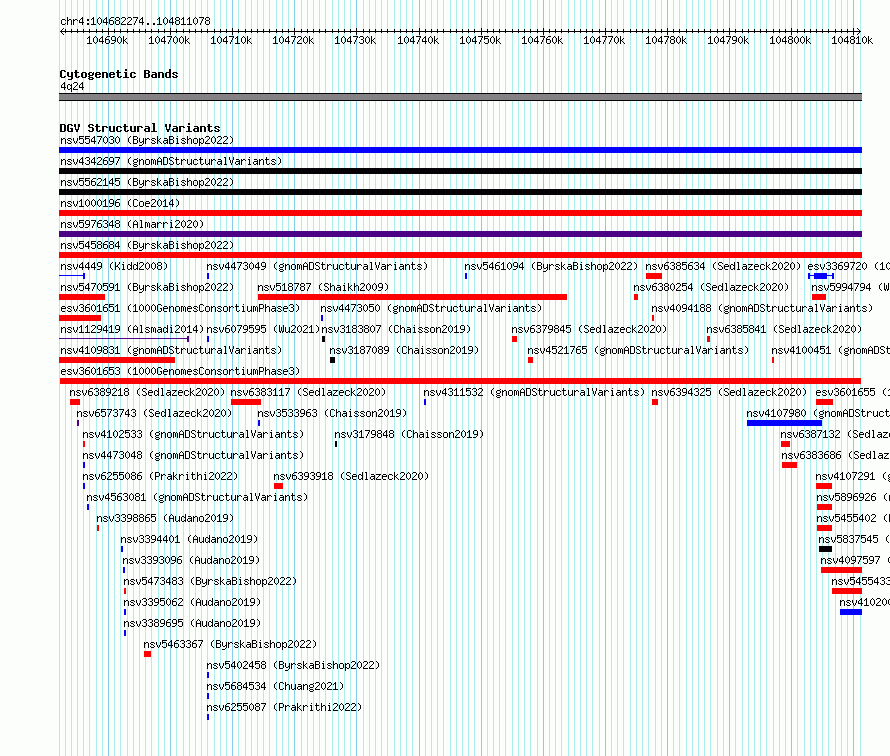Select the nsv4342697 gnomAD black bar

(460, 171)
